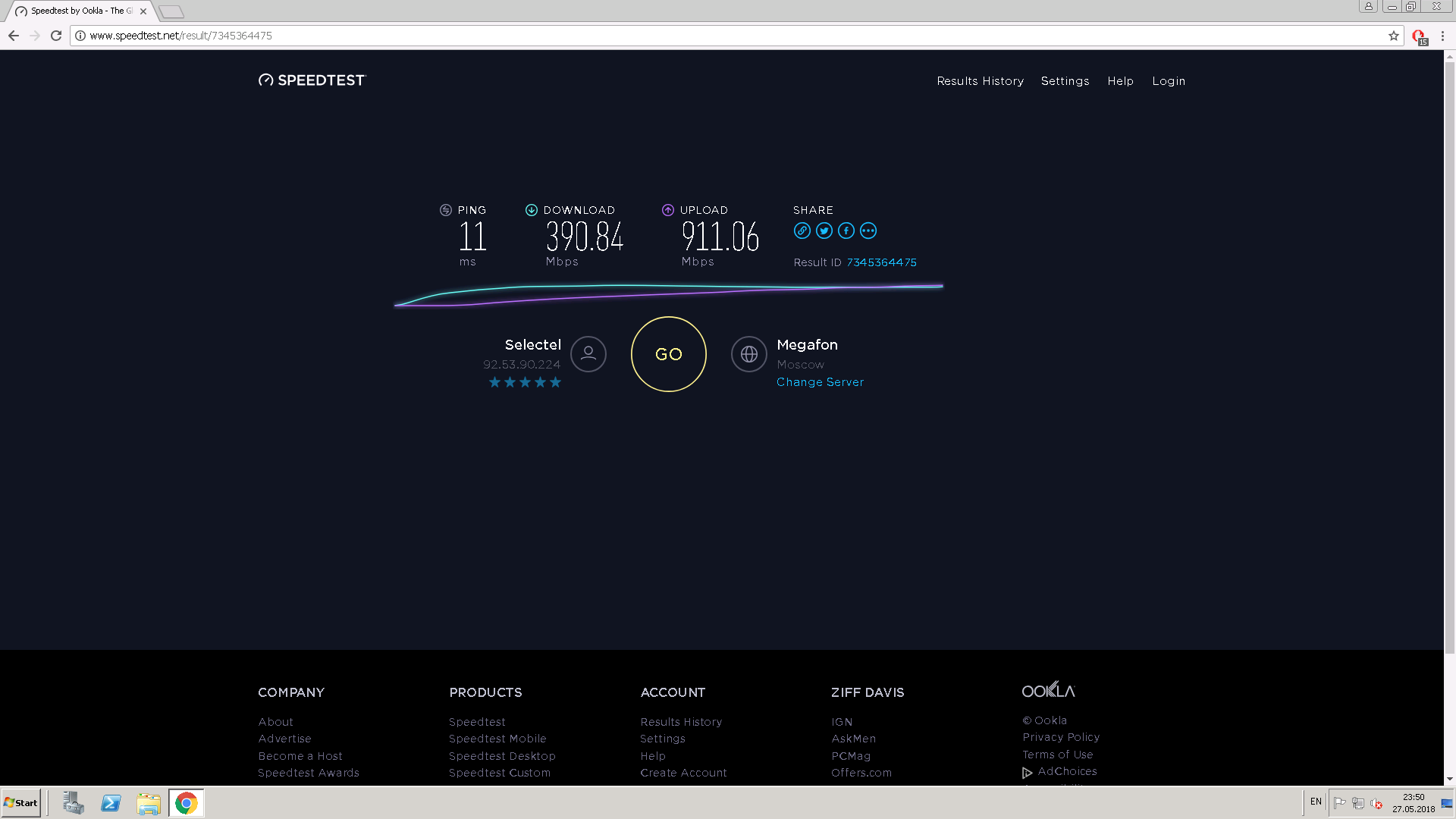Share result via Facebook icon

tap(846, 231)
